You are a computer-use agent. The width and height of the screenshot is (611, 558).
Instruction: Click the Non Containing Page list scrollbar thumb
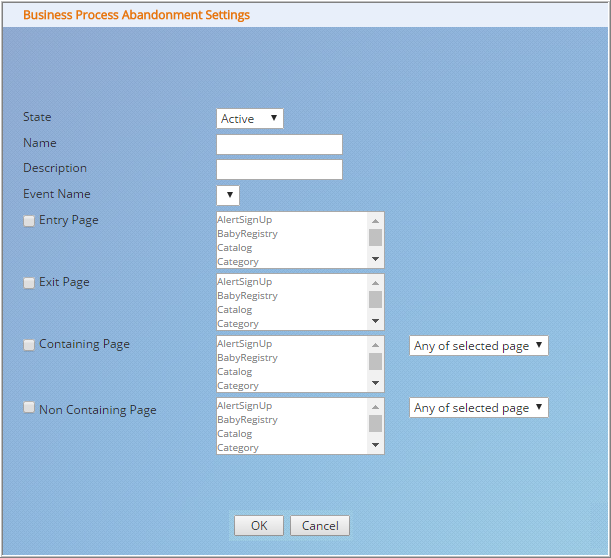[375, 423]
